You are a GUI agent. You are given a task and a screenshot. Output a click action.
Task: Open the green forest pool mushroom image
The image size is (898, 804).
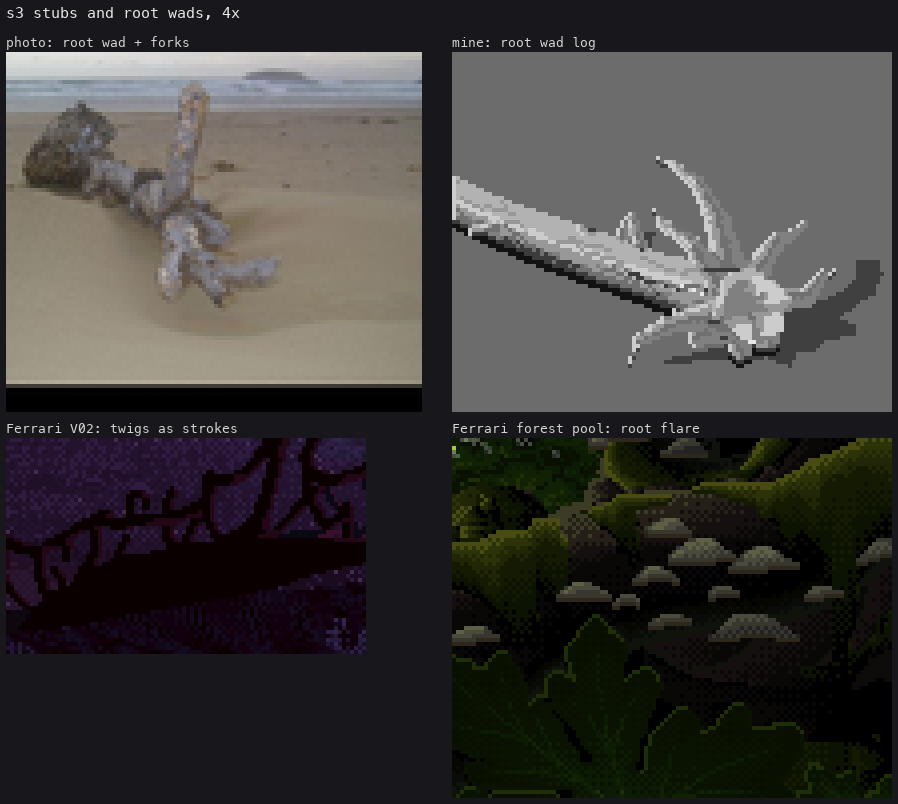(672, 618)
